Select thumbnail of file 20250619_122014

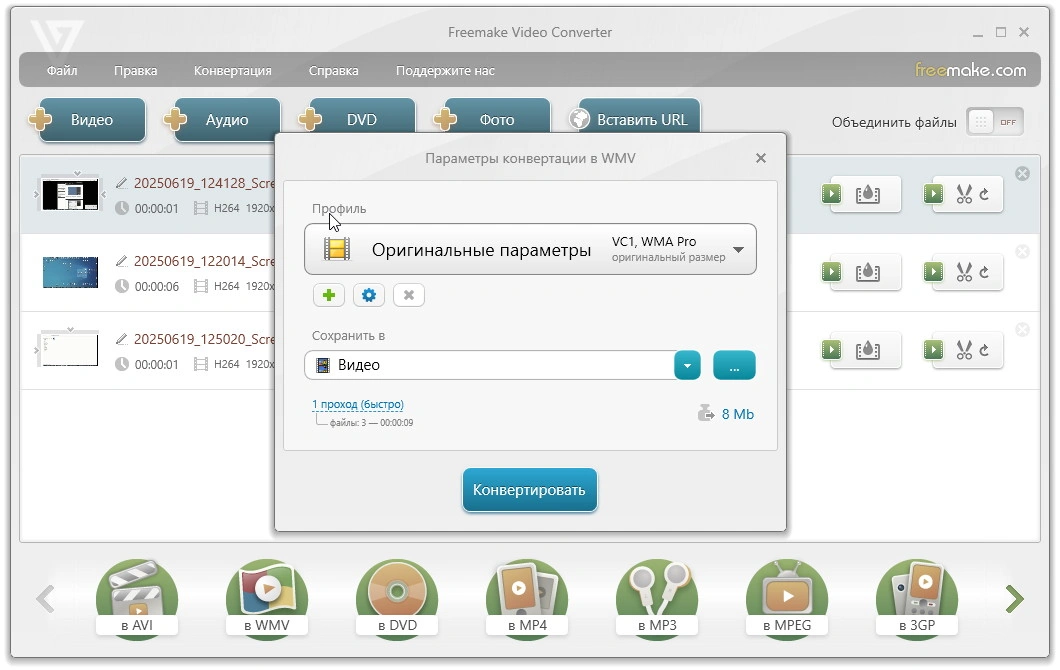pos(70,272)
